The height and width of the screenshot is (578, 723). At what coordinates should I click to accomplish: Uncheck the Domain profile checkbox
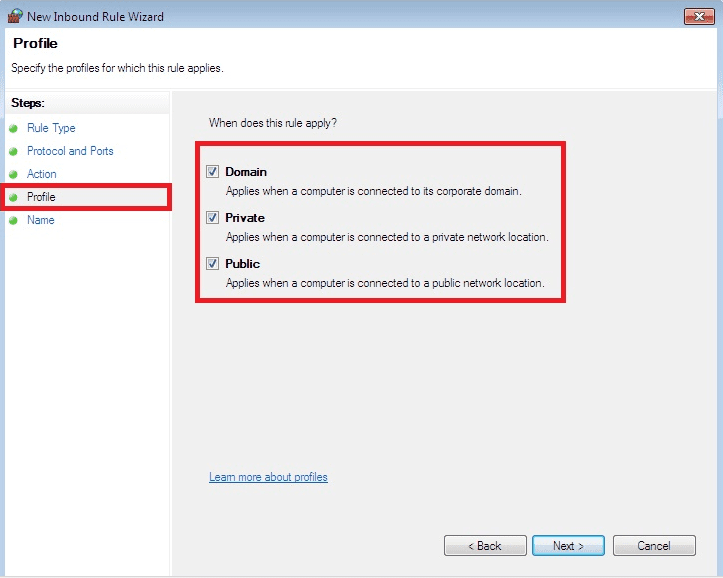(x=212, y=172)
